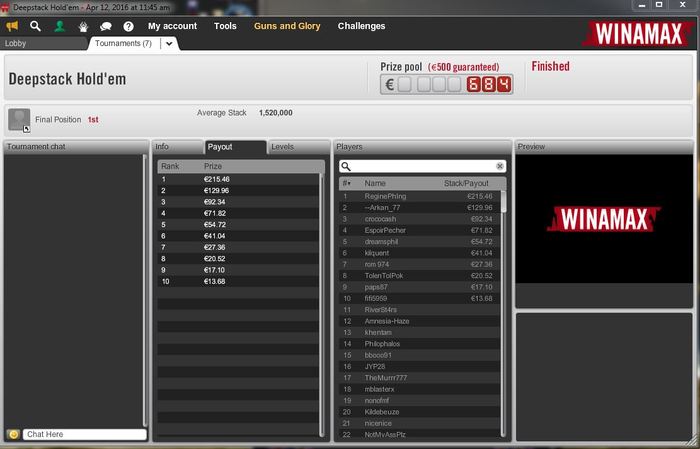Select player JYP28 row

click(x=420, y=366)
